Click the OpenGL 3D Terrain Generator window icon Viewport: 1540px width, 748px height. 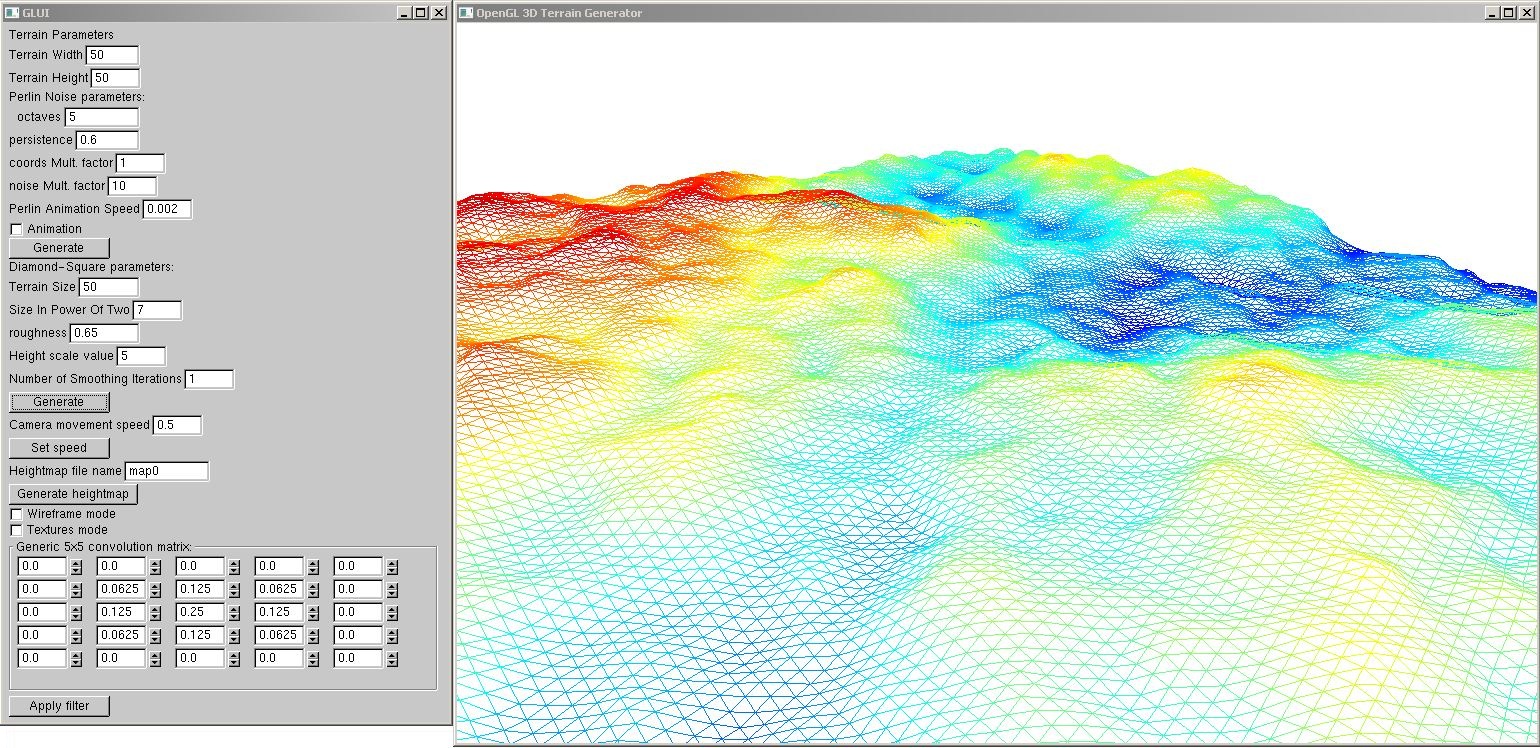pos(467,13)
